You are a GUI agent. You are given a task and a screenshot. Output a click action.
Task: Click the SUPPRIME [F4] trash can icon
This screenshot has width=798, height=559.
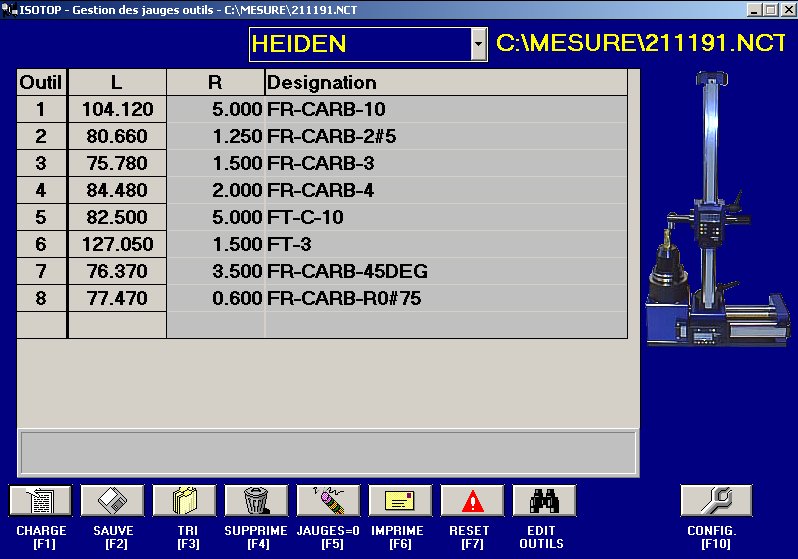pyautogui.click(x=256, y=500)
